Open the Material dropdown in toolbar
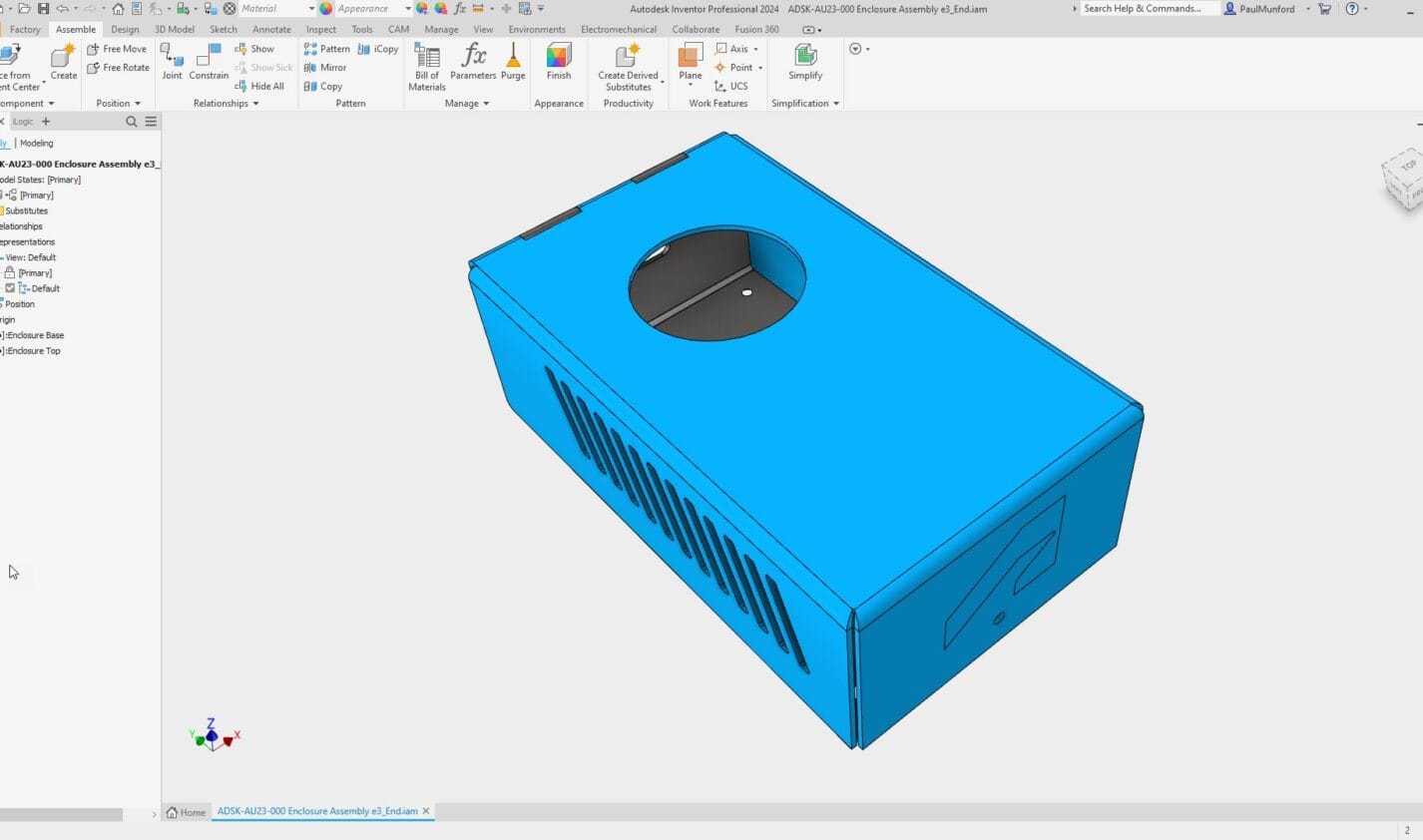Image resolution: width=1423 pixels, height=840 pixels. [x=310, y=9]
